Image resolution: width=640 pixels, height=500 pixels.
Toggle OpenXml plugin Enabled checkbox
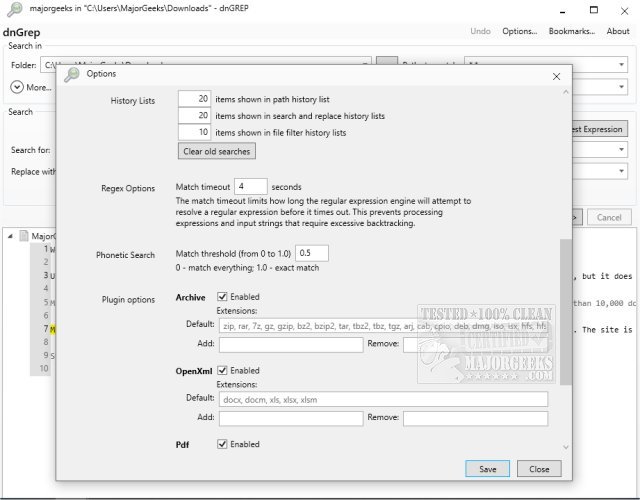(222, 370)
